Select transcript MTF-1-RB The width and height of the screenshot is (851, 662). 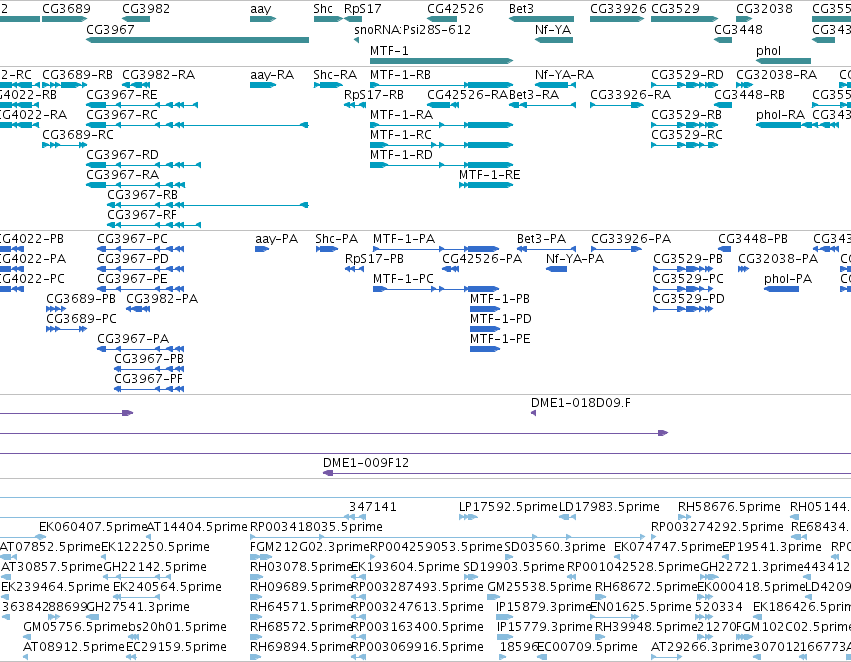click(x=441, y=85)
